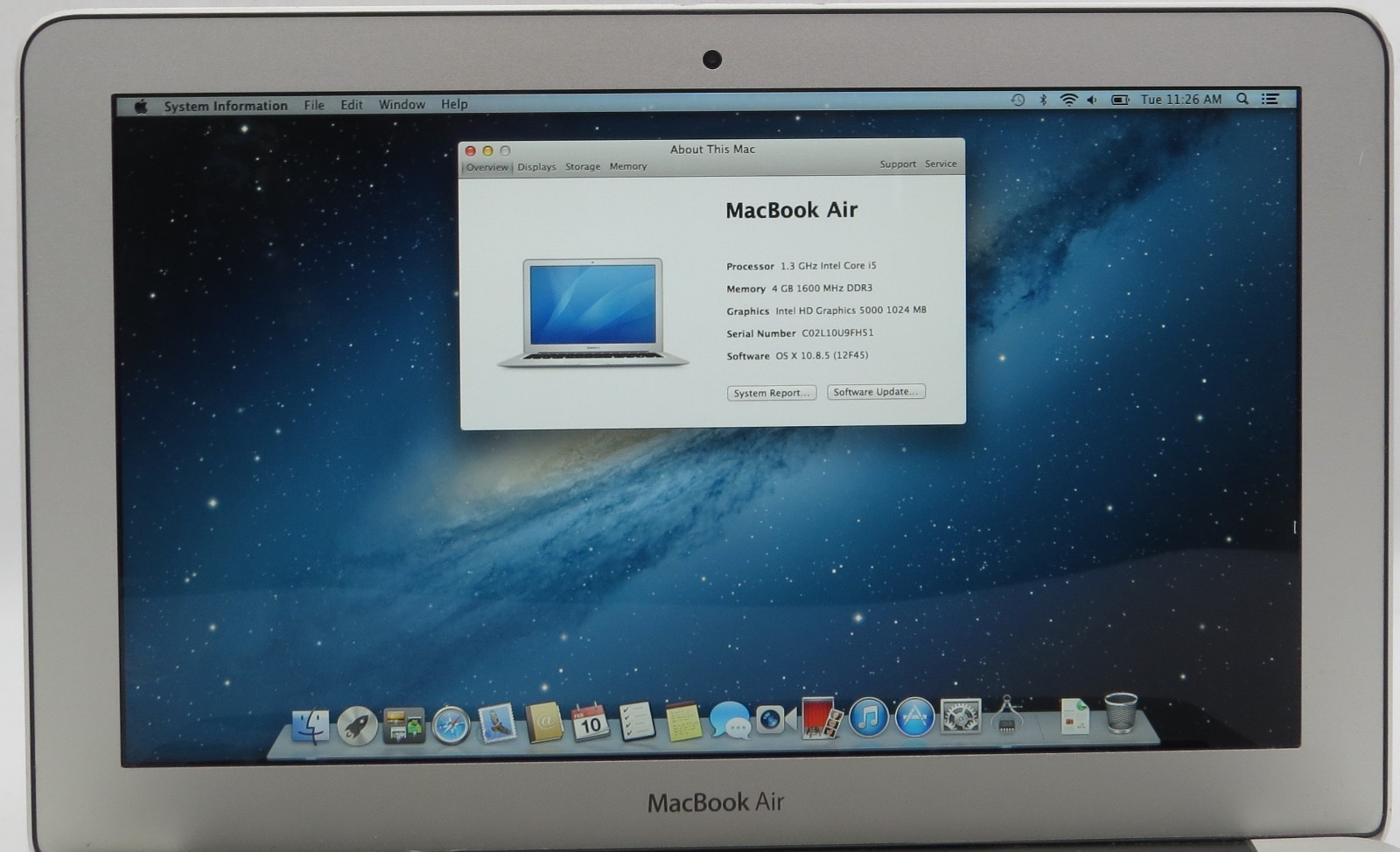Open the Bluetooth status menu
Viewport: 1400px width, 852px height.
(x=1043, y=100)
